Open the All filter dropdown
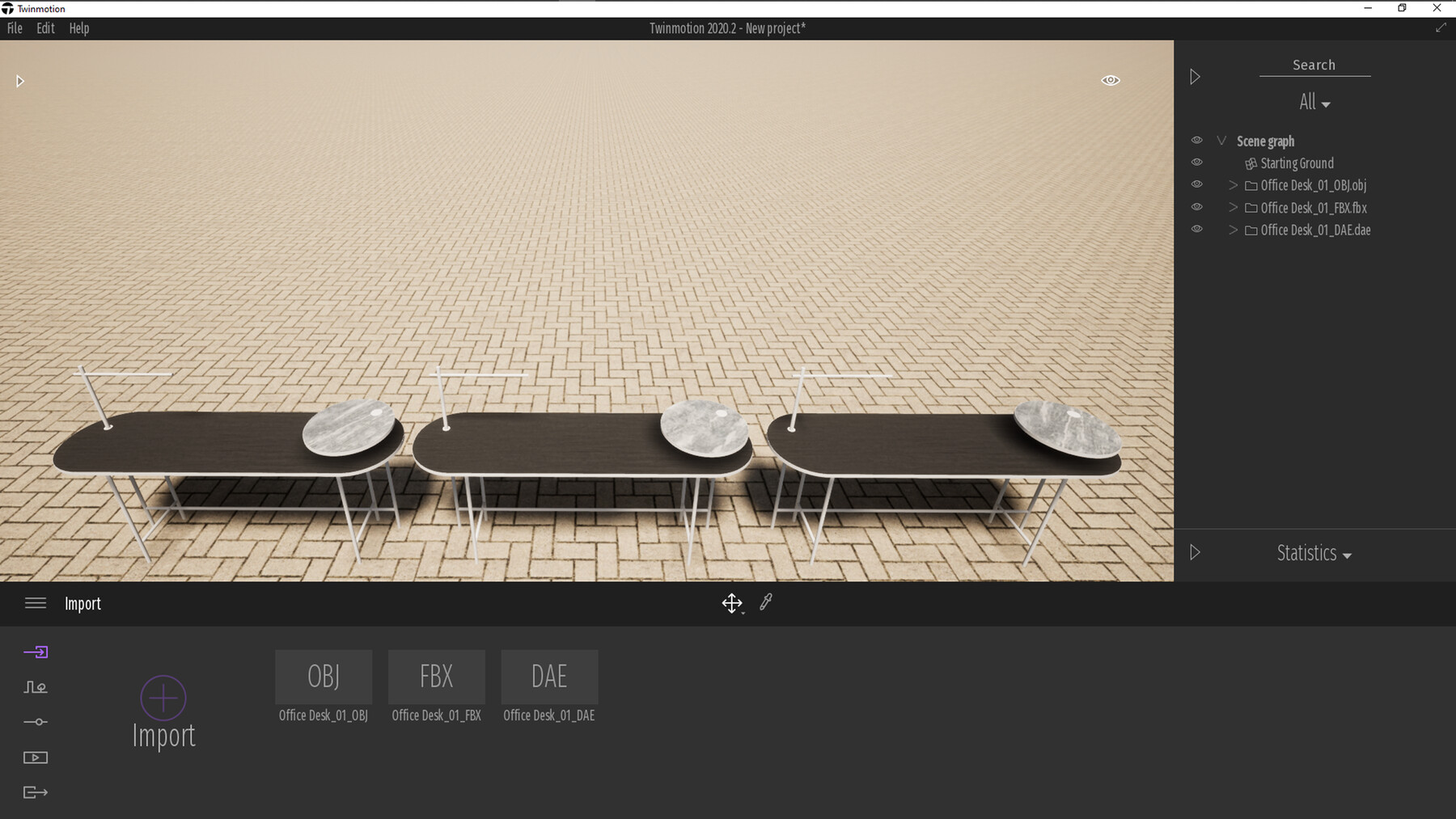1456x819 pixels. 1314,102
